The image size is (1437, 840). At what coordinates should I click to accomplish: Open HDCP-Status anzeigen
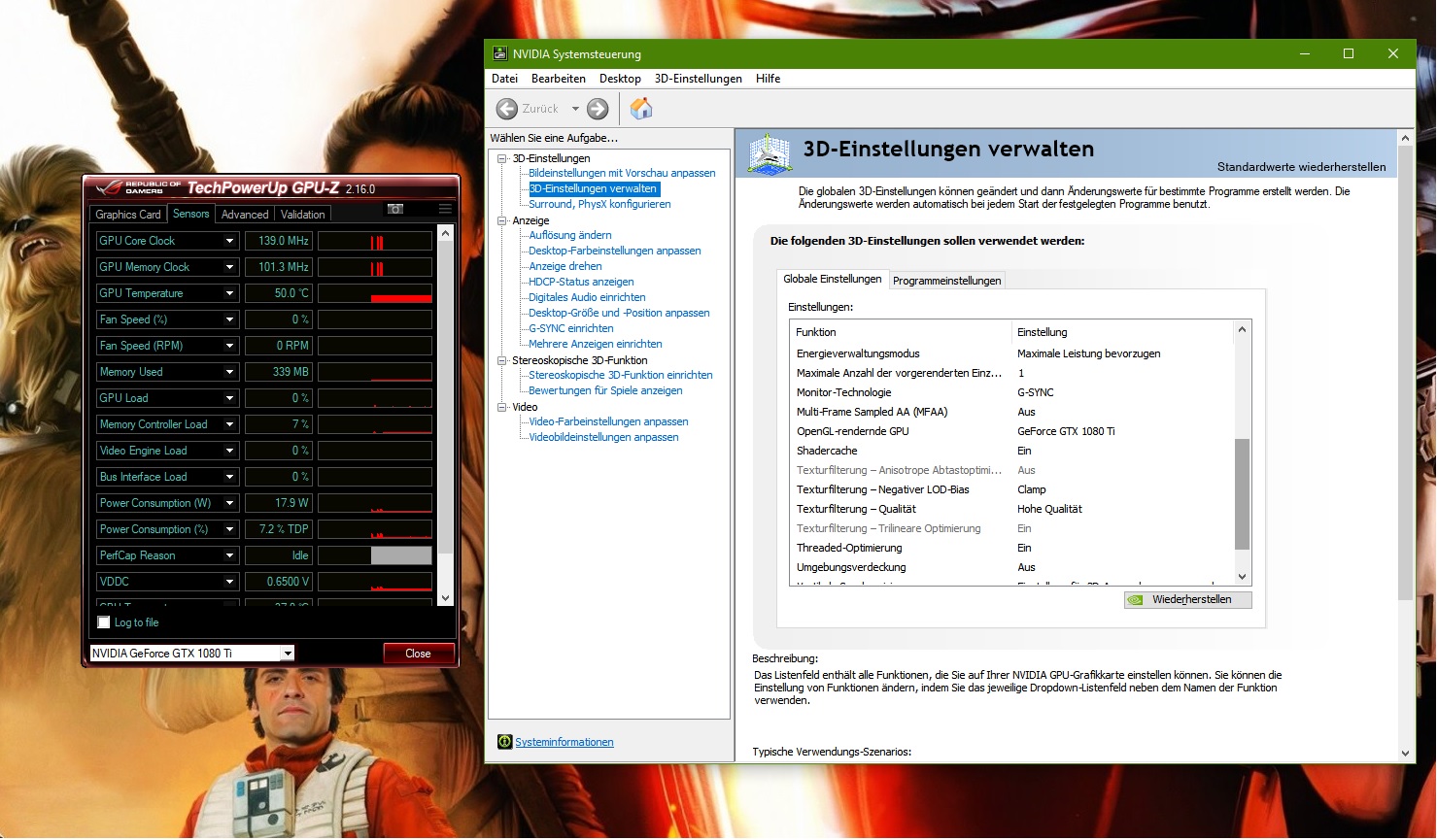point(581,282)
